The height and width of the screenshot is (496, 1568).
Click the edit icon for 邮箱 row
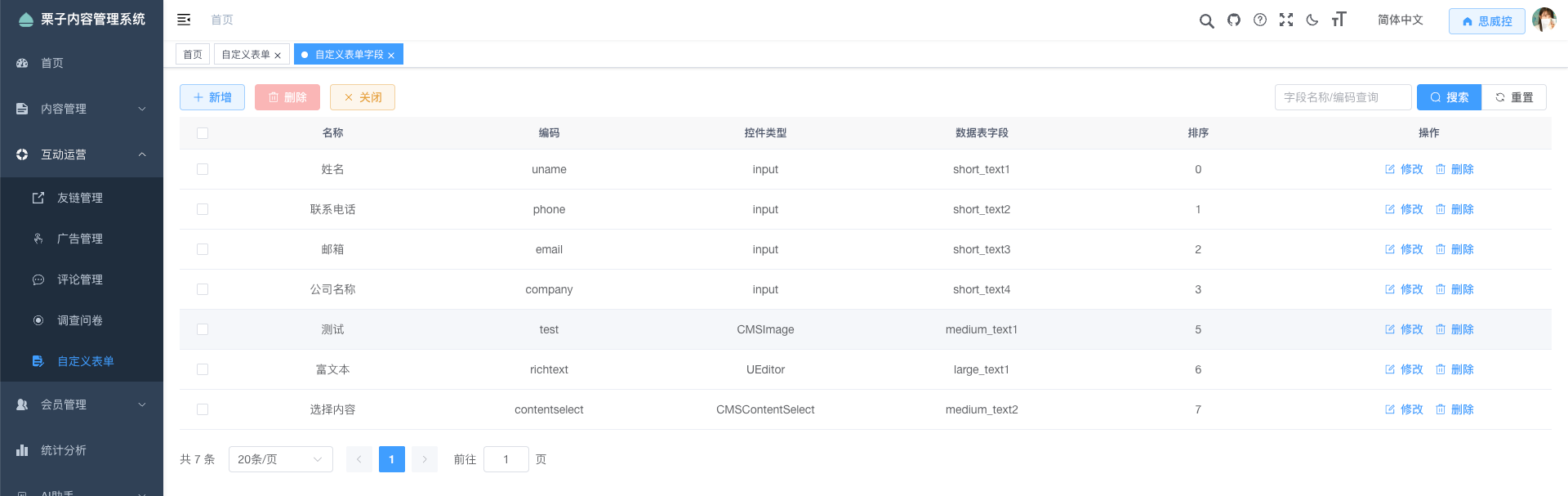coord(1390,249)
